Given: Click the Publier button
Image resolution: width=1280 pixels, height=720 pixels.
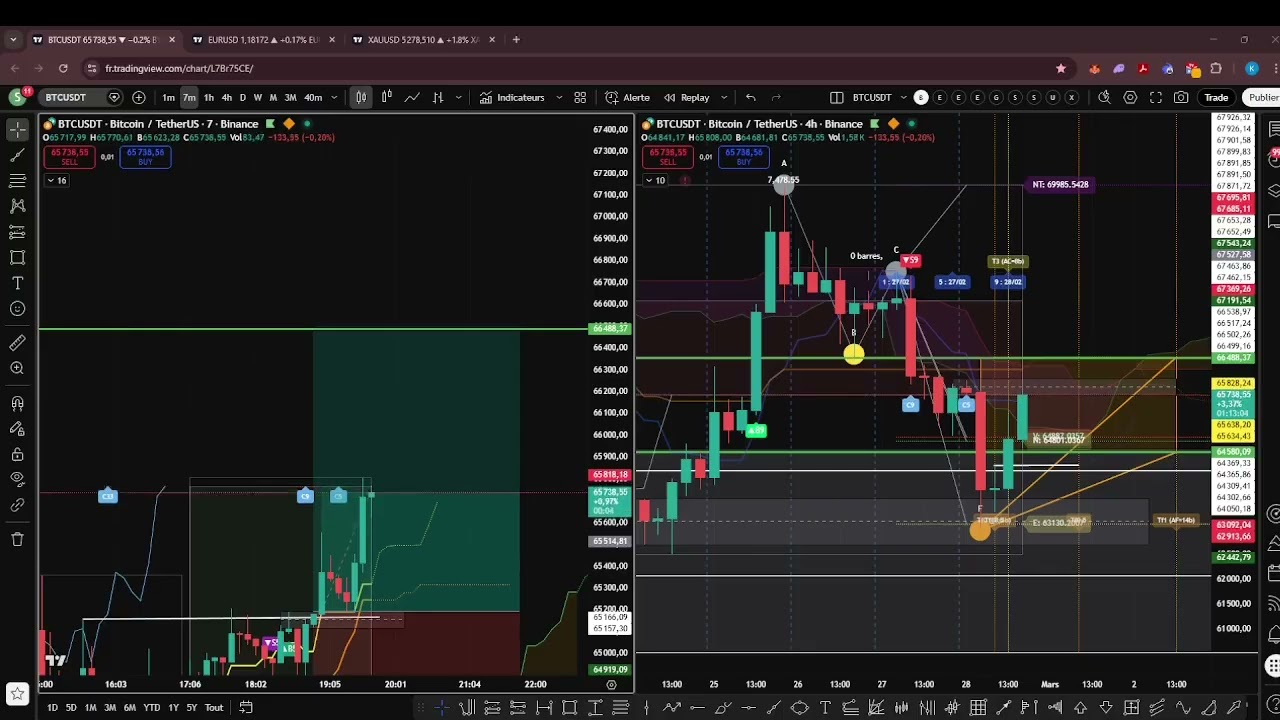Looking at the screenshot, I should click(1263, 97).
